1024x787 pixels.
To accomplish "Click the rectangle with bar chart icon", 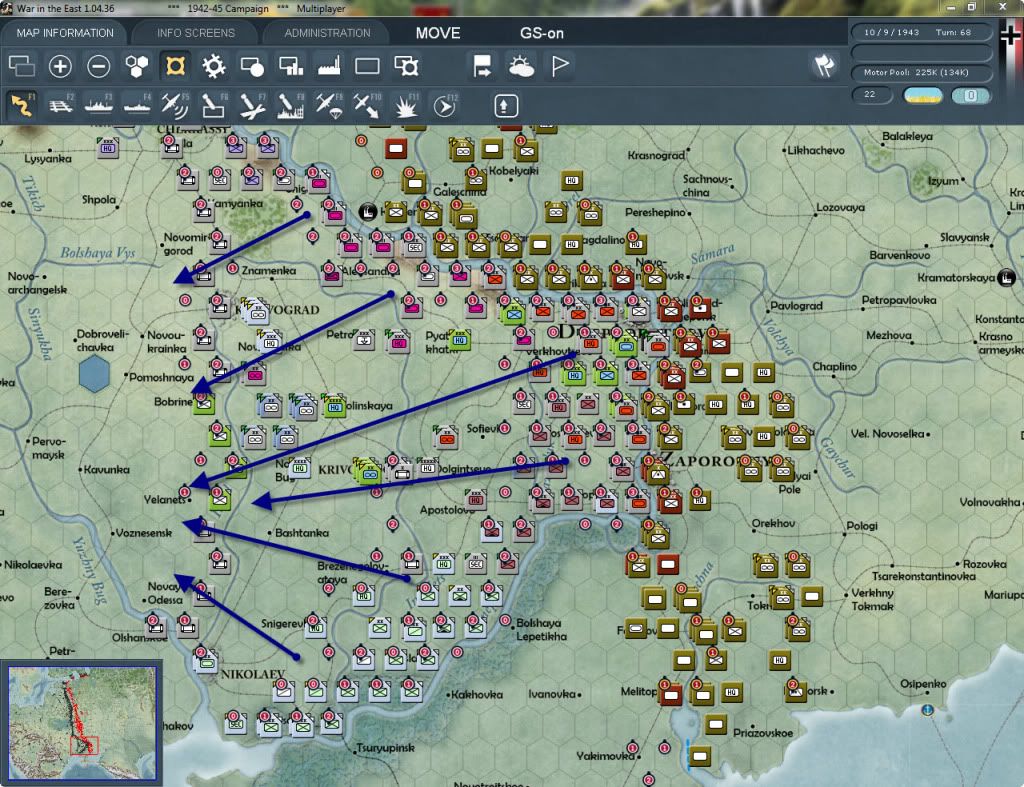I will (x=291, y=66).
